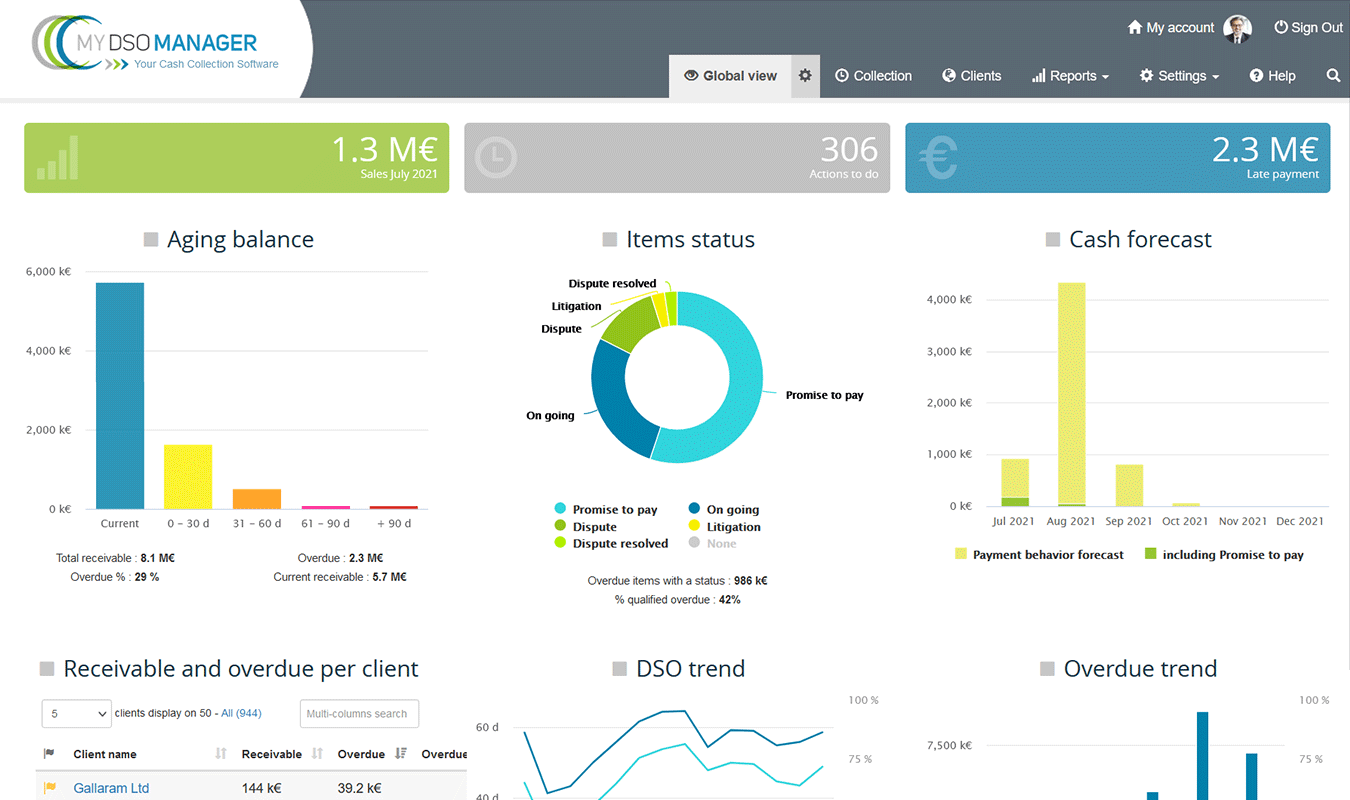The image size is (1350, 800).
Task: Open the search magnifier icon
Action: point(1333,76)
